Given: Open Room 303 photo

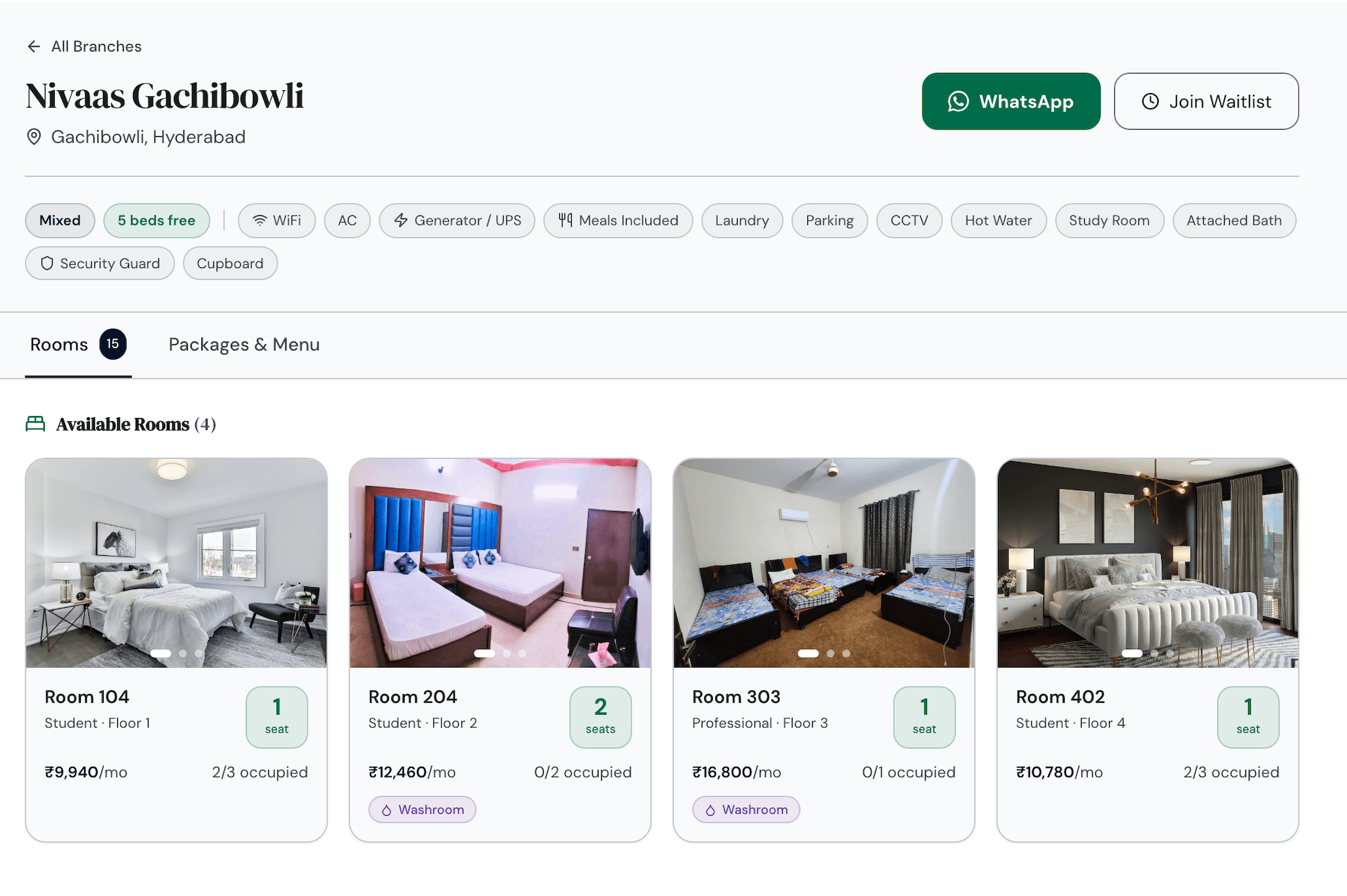Looking at the screenshot, I should coord(824,562).
